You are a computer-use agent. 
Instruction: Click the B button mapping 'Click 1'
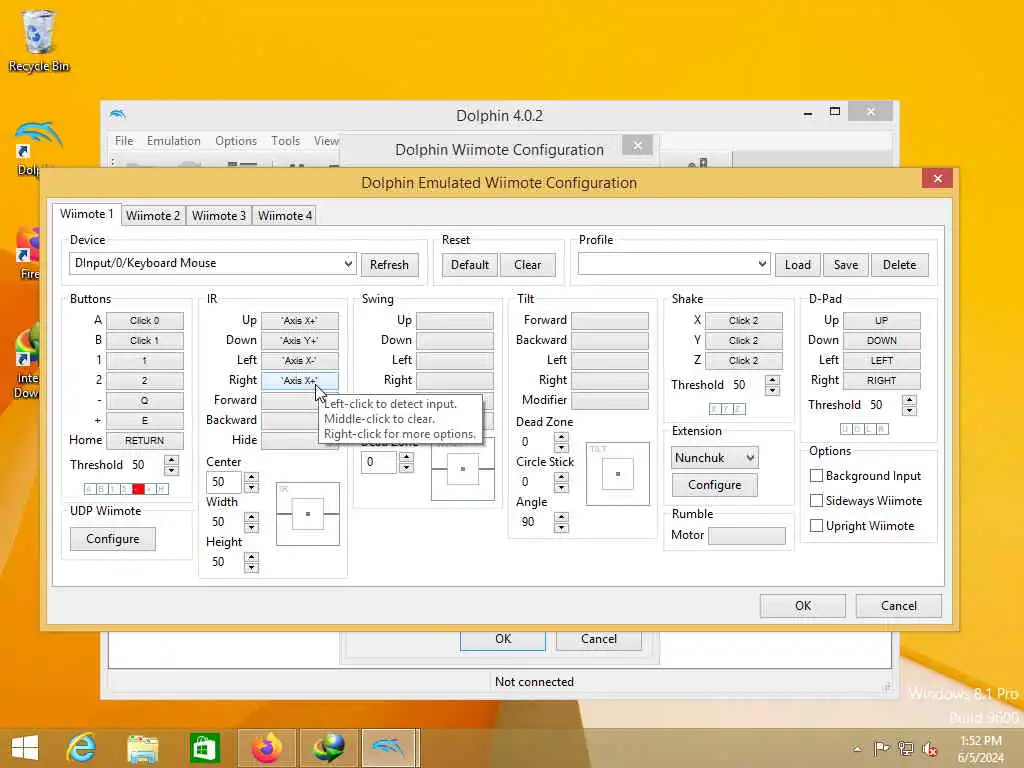coord(144,340)
